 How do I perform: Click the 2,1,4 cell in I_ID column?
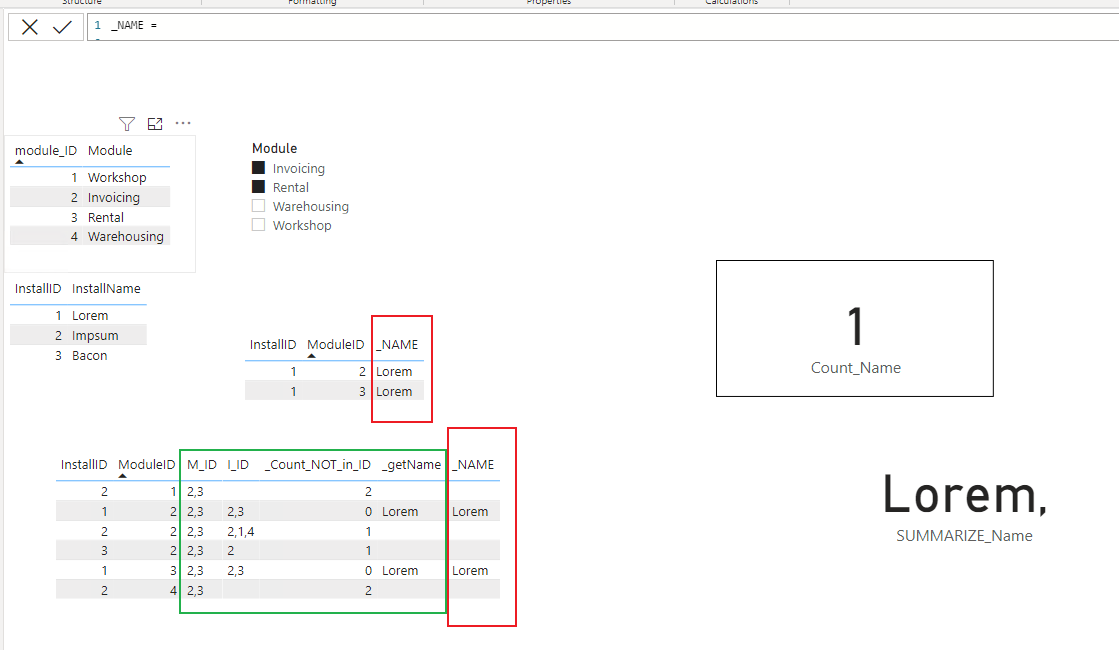click(240, 532)
